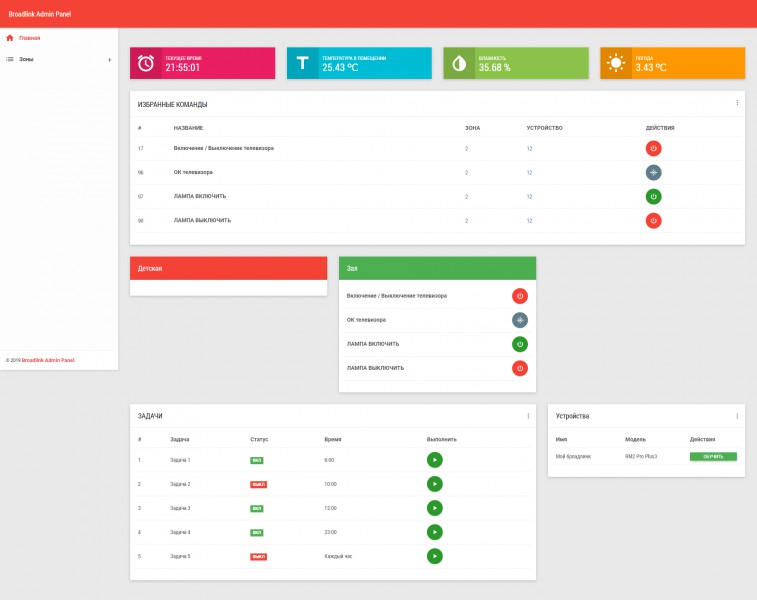Click the home icon in sidebar

pyautogui.click(x=10, y=38)
